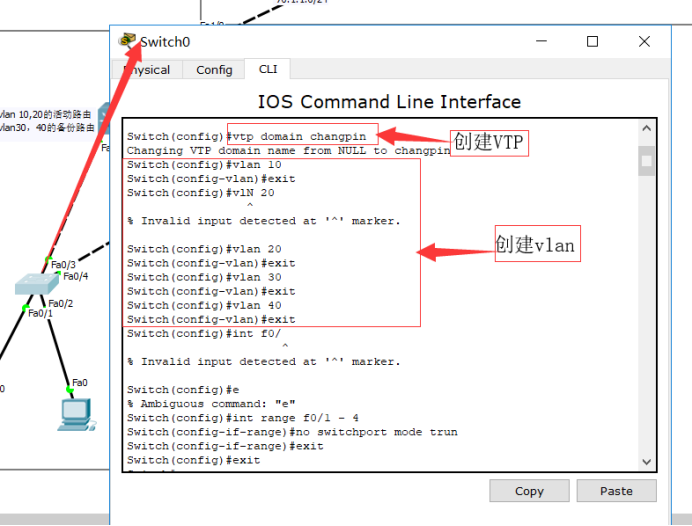
Task: Click the Switch0 window icon
Action: 127,41
